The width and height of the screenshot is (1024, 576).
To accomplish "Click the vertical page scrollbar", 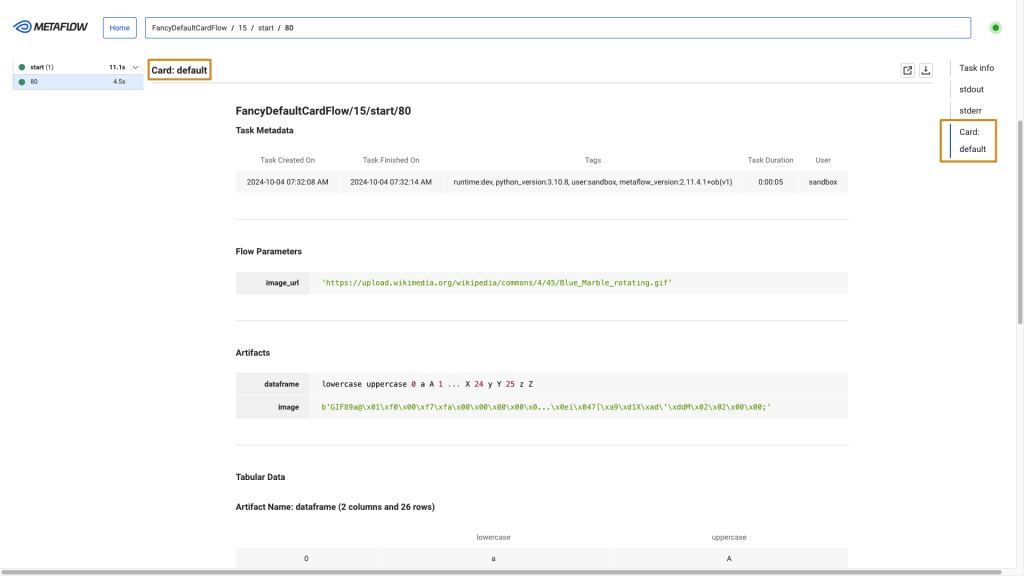I will click(x=1019, y=200).
